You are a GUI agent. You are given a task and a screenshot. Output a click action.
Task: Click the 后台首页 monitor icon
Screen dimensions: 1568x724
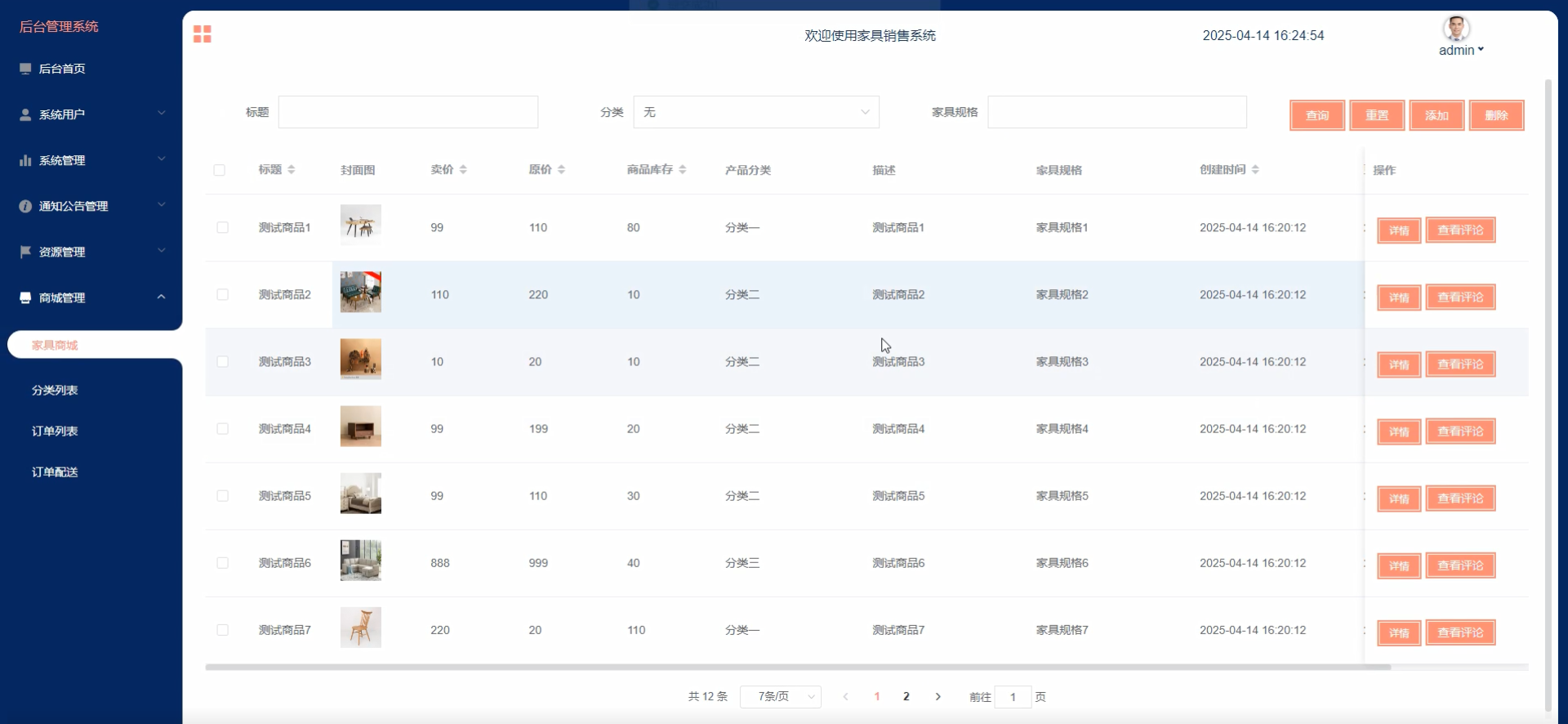[x=25, y=69]
